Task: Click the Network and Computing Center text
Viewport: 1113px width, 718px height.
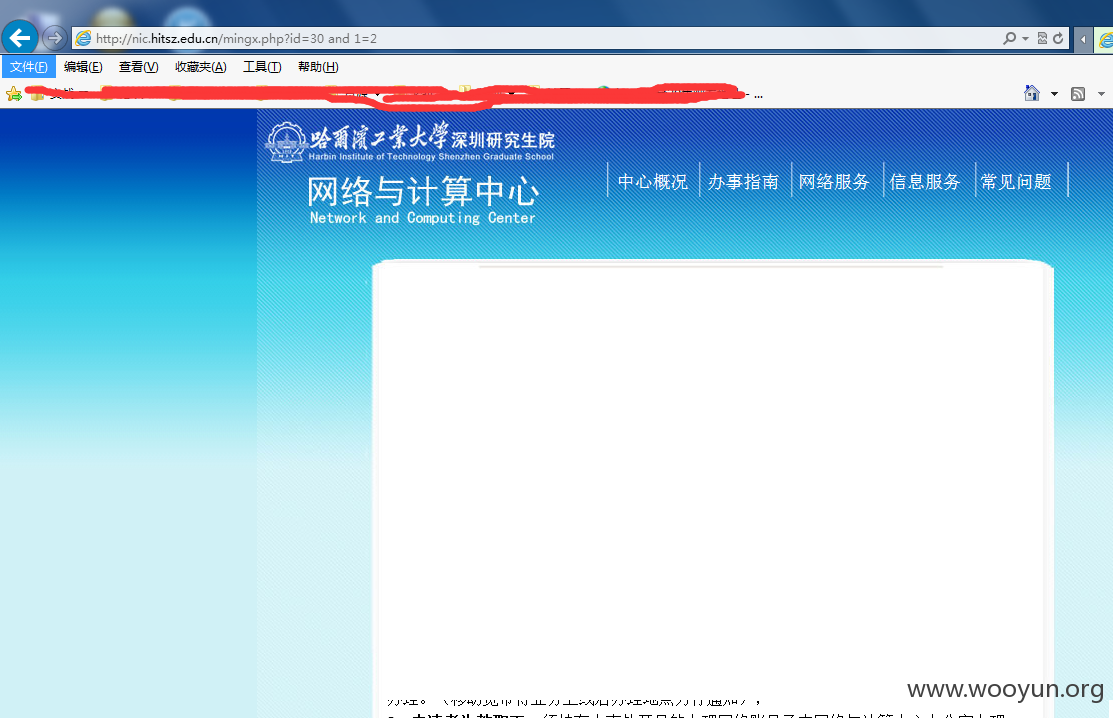Action: [x=422, y=218]
